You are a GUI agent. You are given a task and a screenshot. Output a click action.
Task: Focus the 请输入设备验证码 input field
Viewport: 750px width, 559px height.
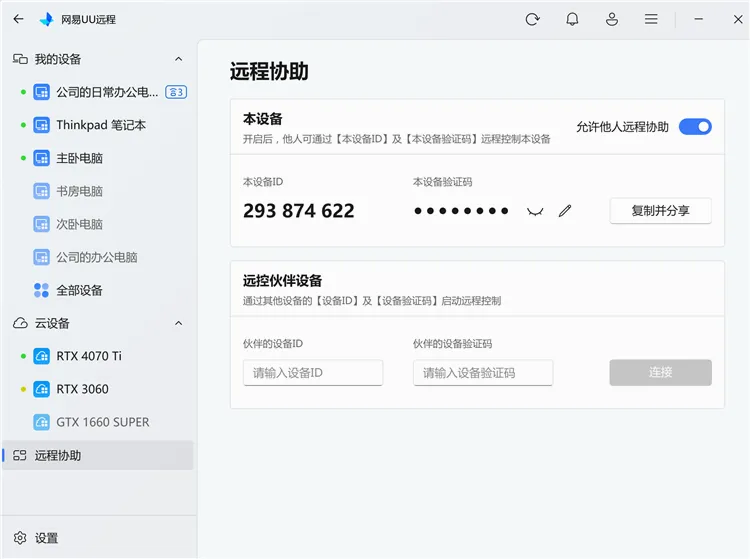click(x=483, y=373)
